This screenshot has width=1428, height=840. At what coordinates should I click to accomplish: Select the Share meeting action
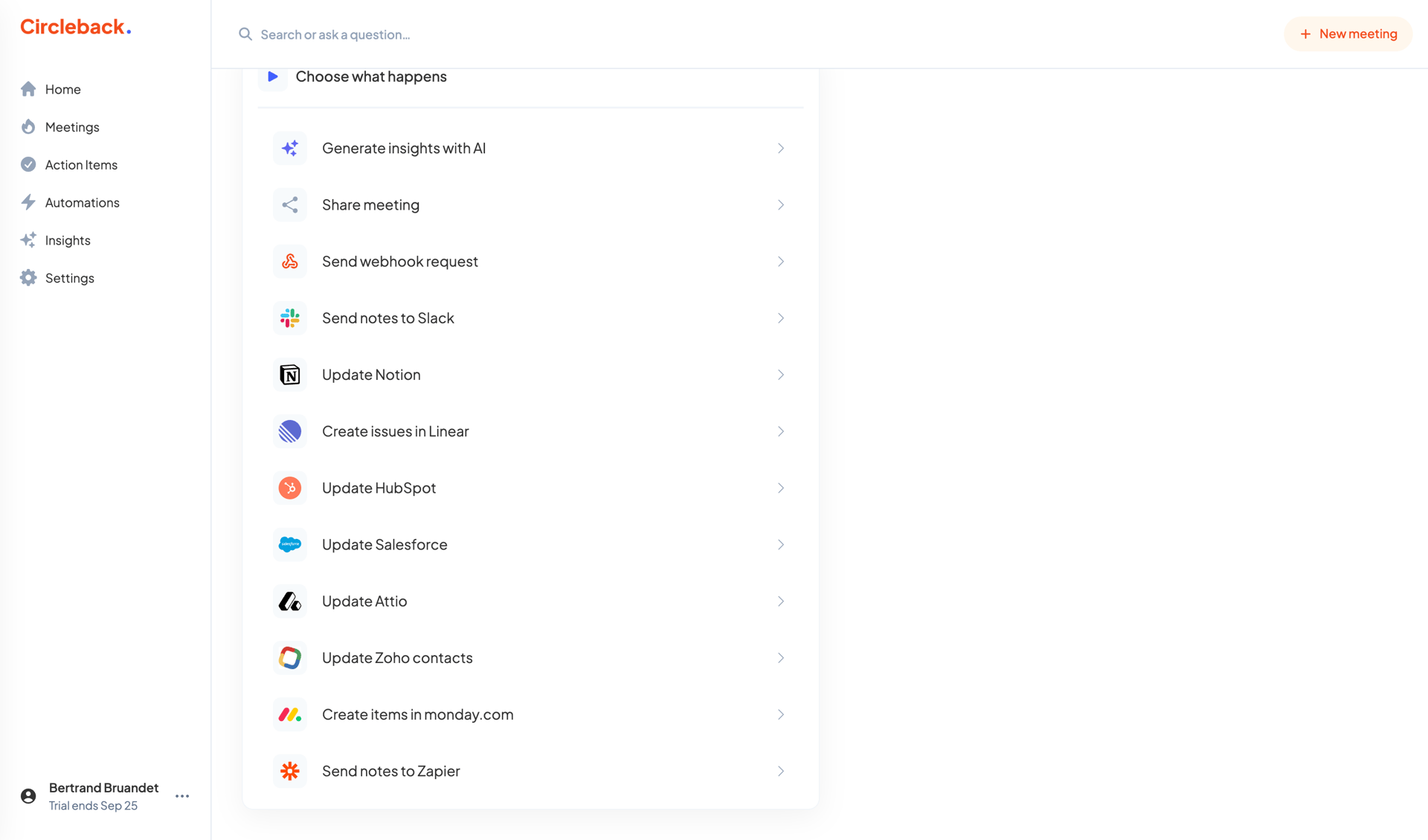530,204
